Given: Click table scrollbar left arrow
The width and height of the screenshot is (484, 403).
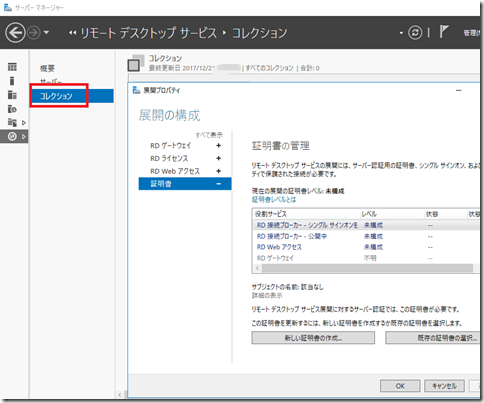Looking at the screenshot, I should (x=257, y=268).
